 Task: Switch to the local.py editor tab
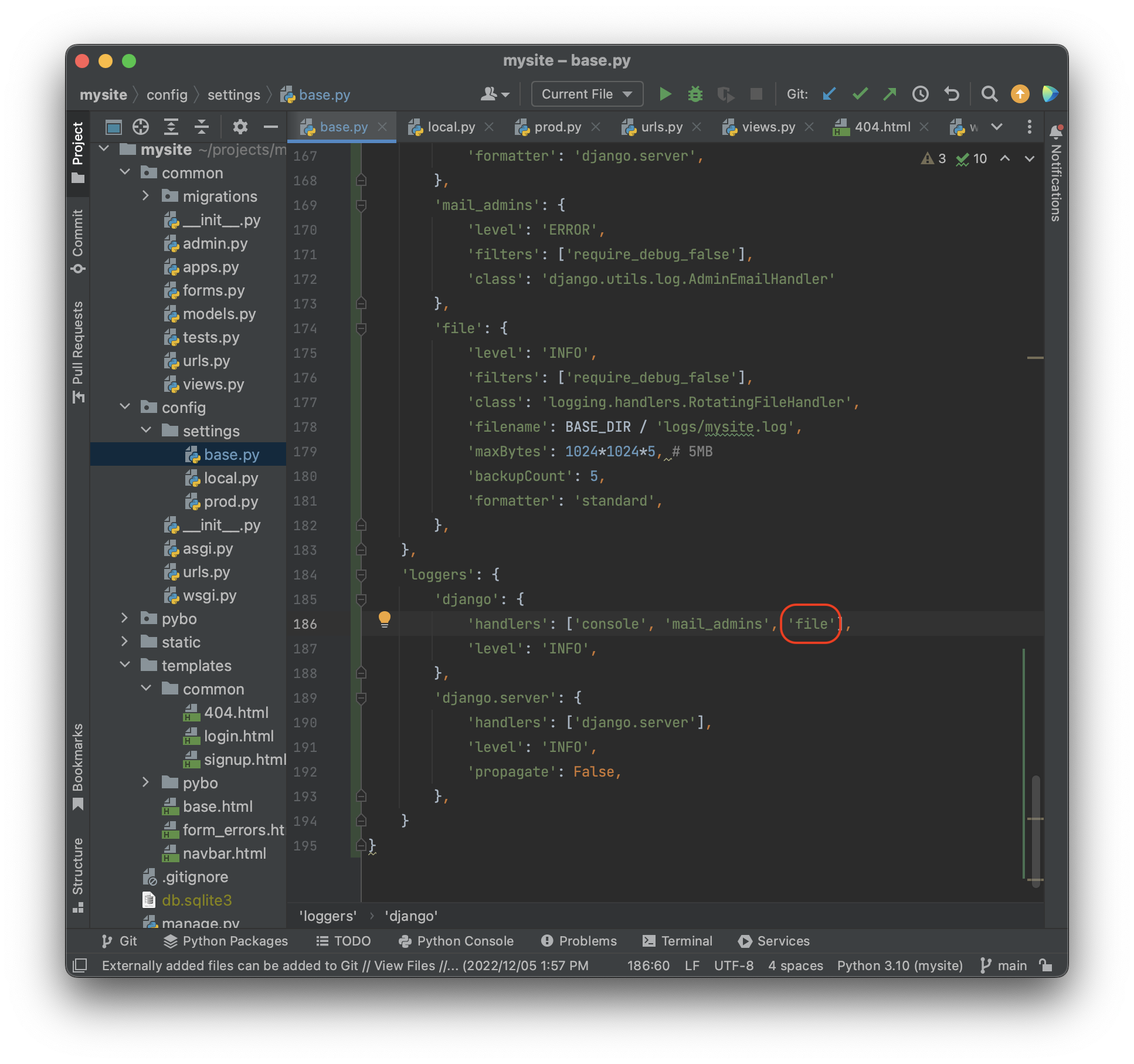click(x=450, y=127)
